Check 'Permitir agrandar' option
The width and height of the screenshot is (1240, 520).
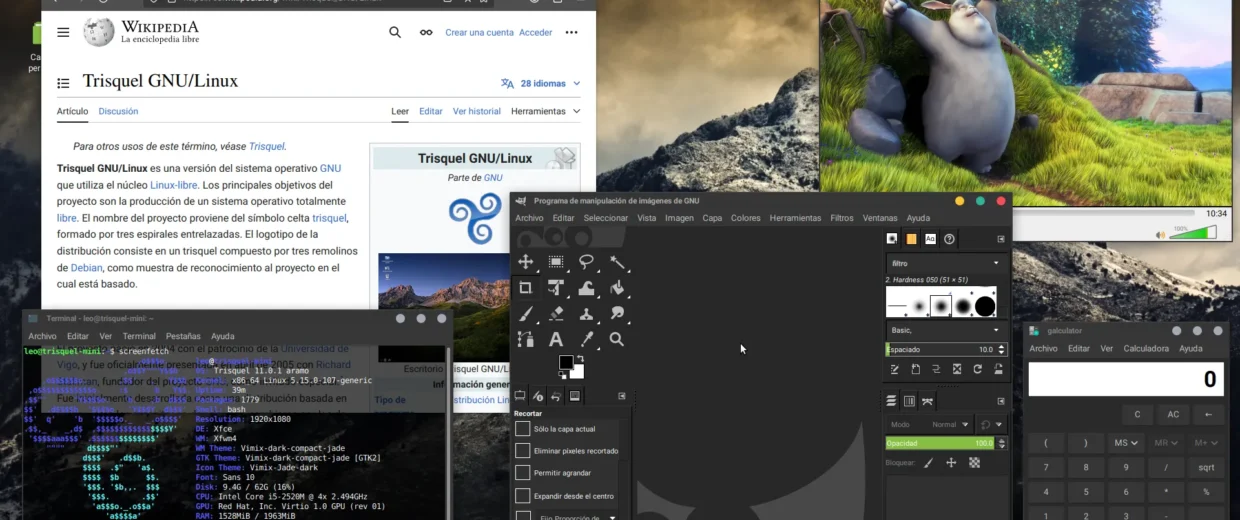point(523,473)
